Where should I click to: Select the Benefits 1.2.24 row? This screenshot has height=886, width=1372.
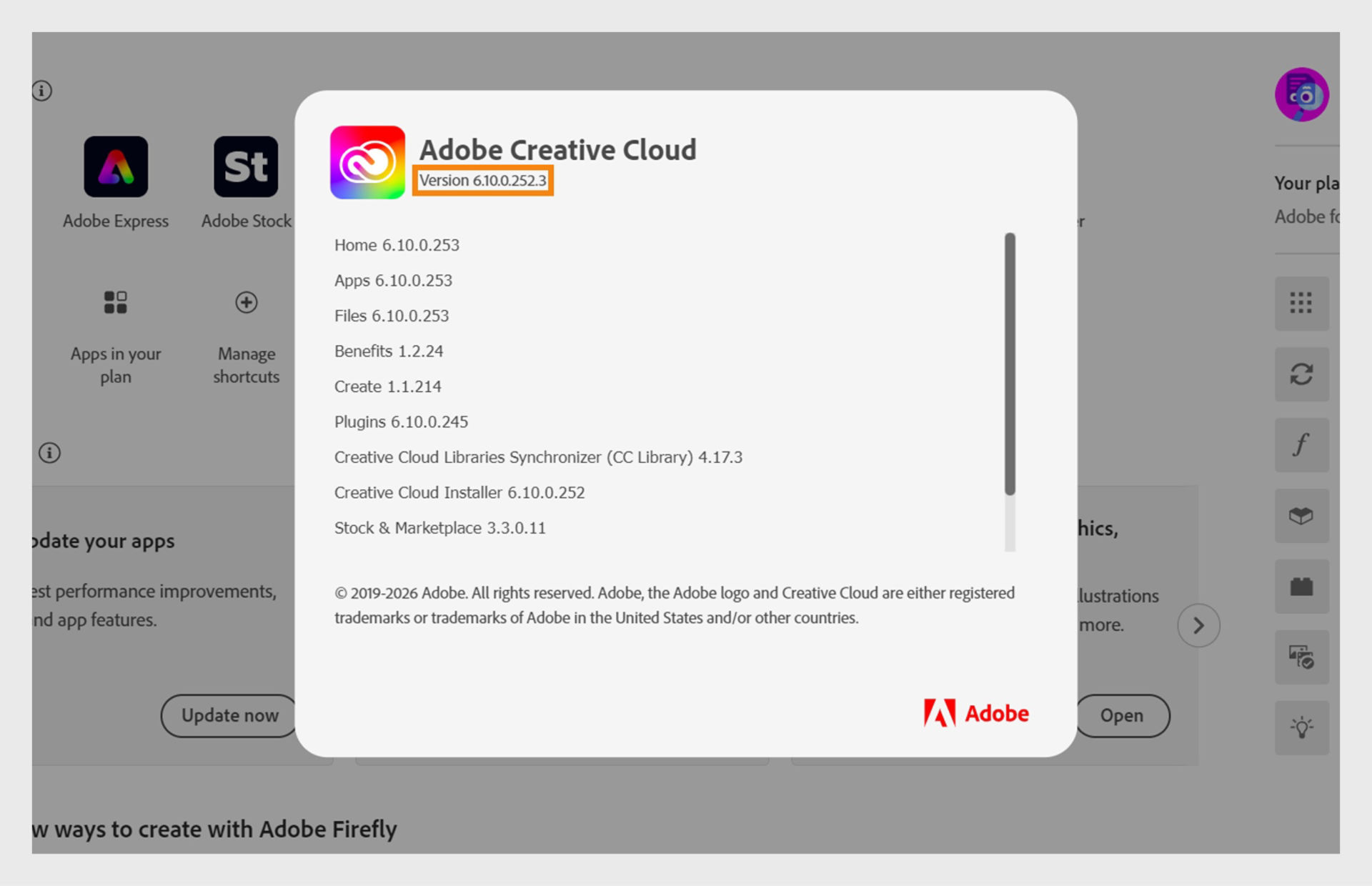(x=389, y=351)
